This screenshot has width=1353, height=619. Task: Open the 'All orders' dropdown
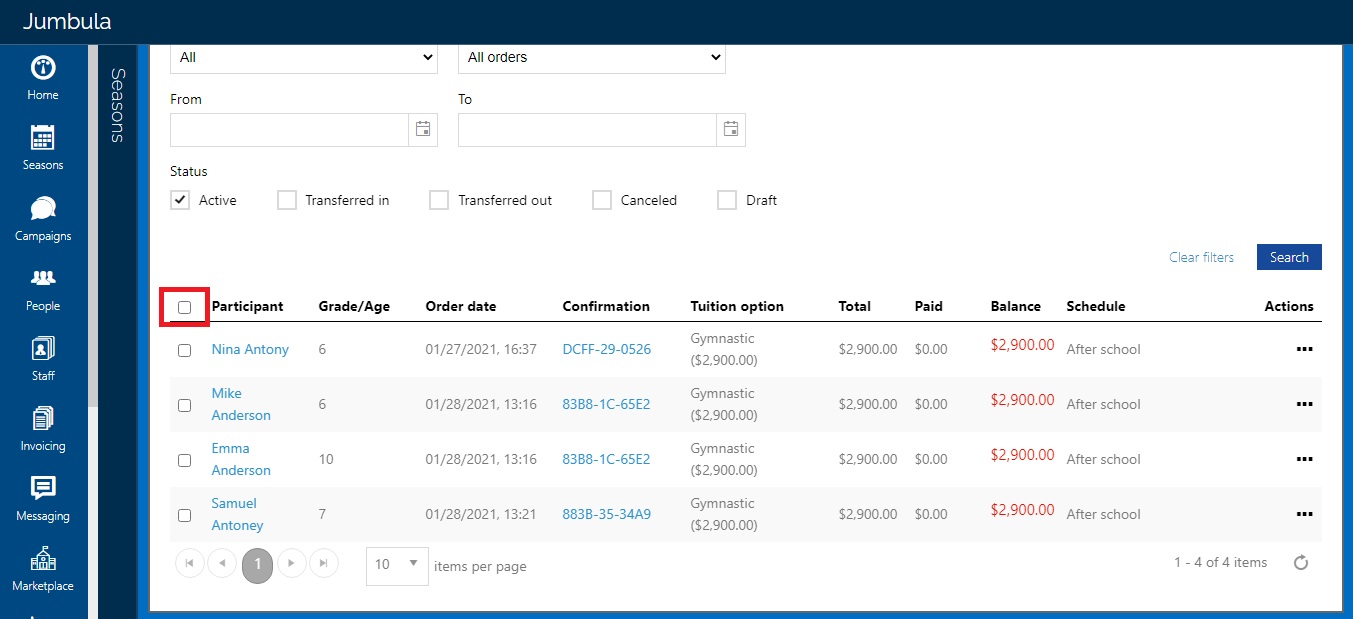click(592, 58)
